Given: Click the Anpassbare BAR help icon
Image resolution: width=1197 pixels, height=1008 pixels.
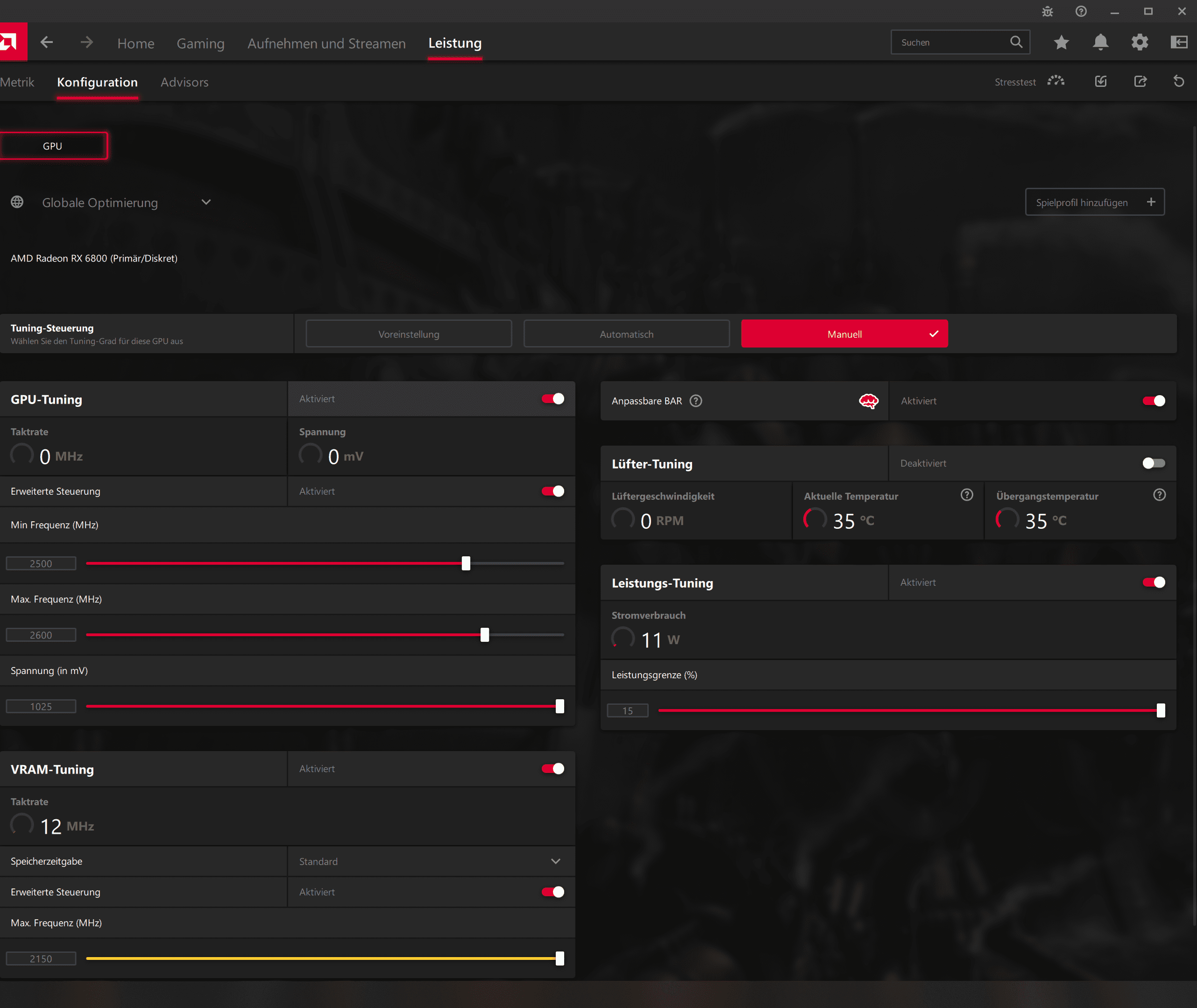Looking at the screenshot, I should click(695, 401).
